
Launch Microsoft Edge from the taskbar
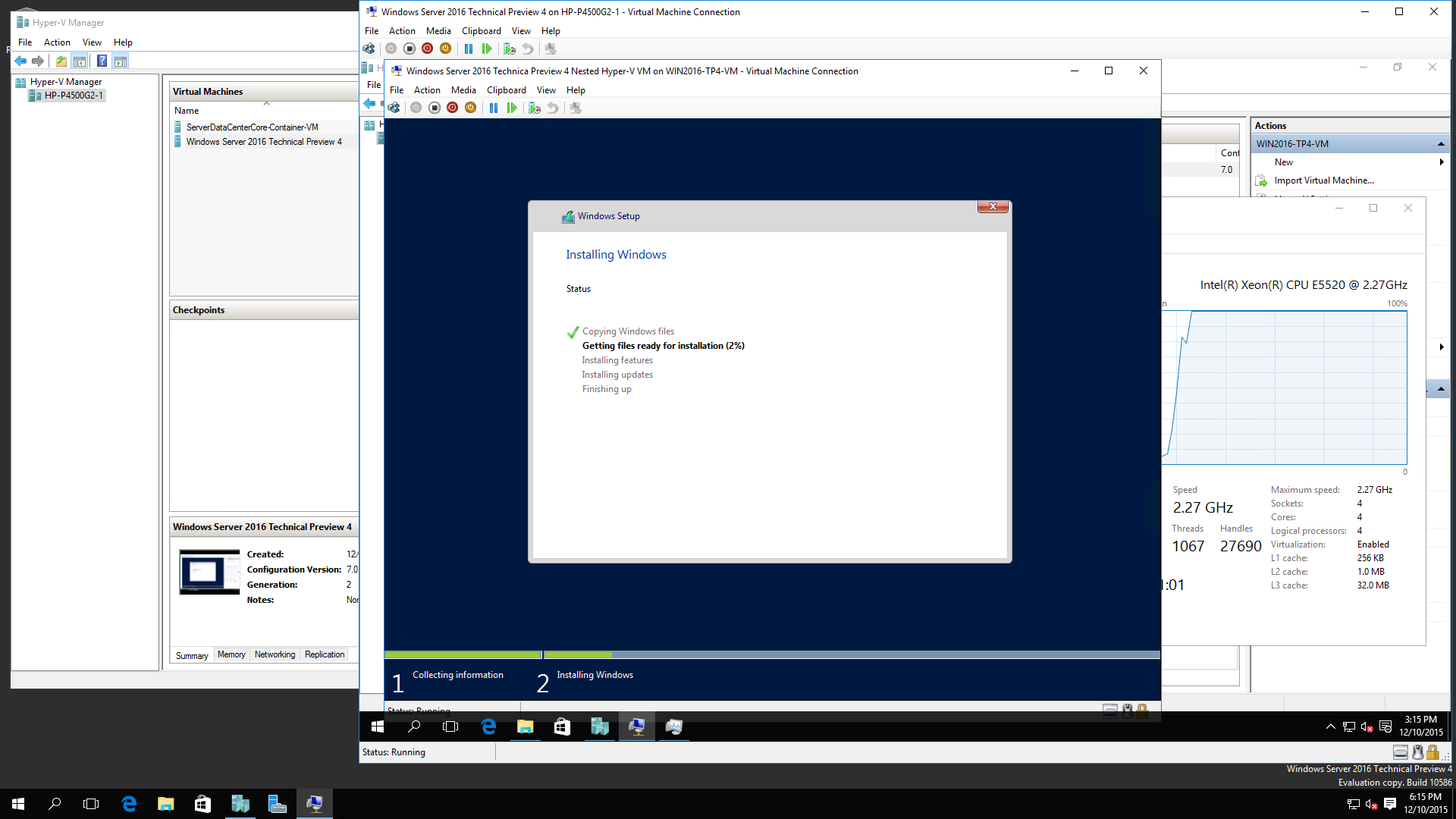(129, 803)
